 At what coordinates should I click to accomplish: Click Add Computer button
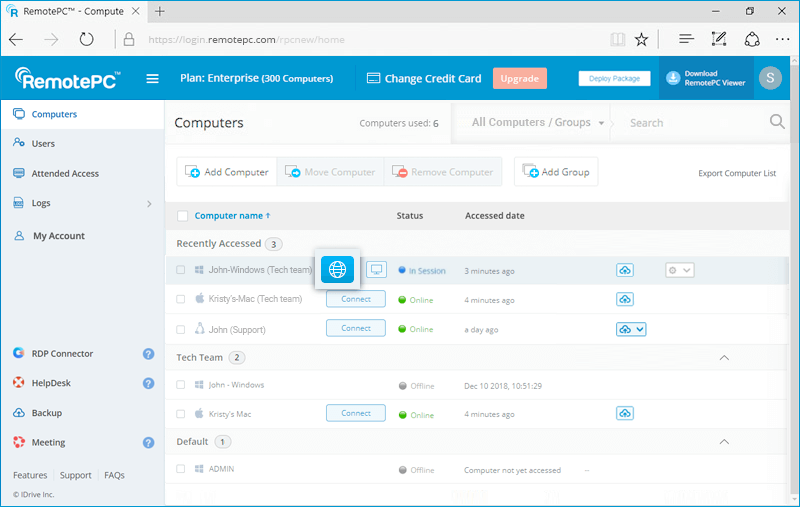[x=227, y=172]
